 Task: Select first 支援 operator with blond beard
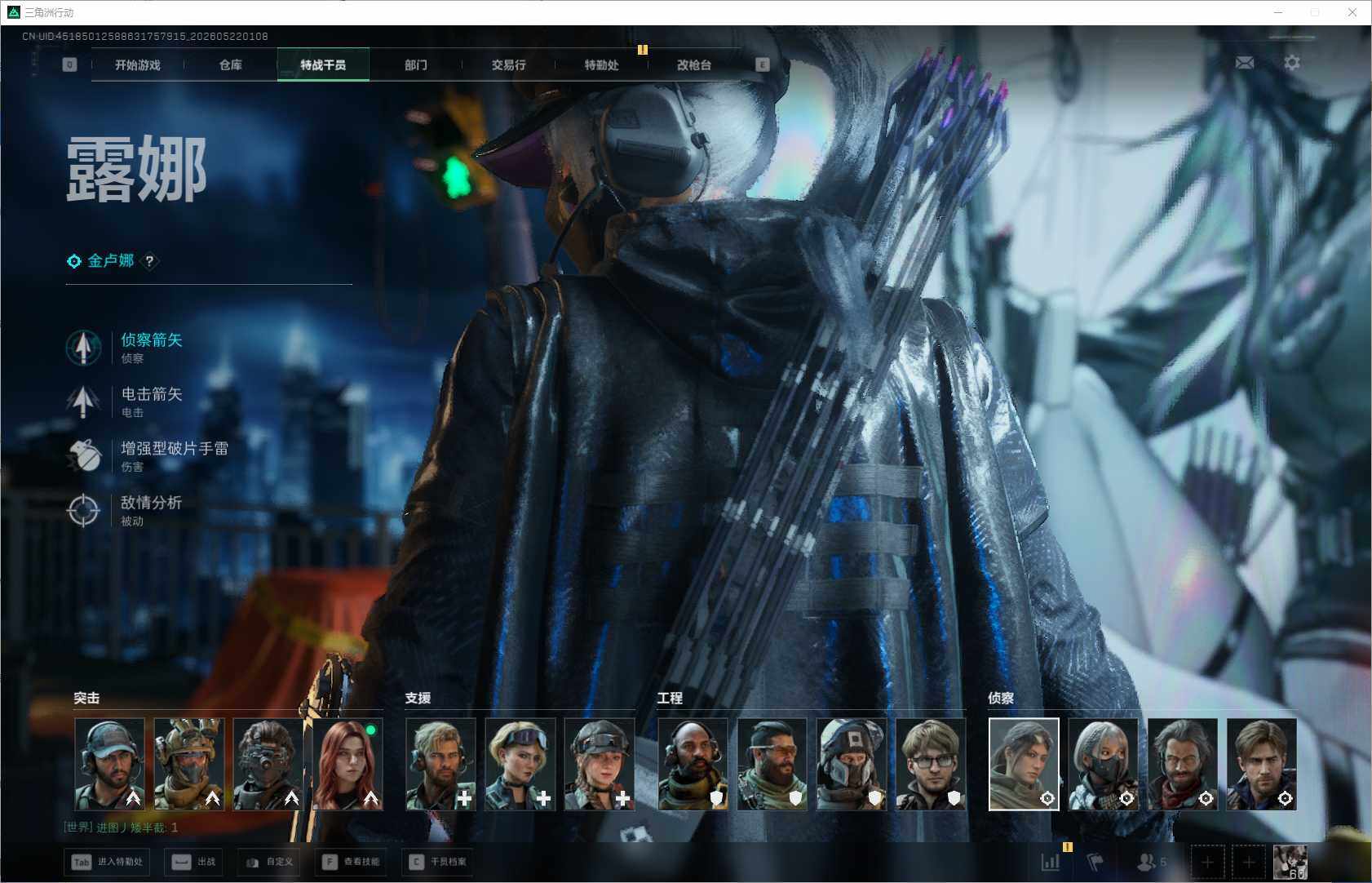click(x=440, y=764)
